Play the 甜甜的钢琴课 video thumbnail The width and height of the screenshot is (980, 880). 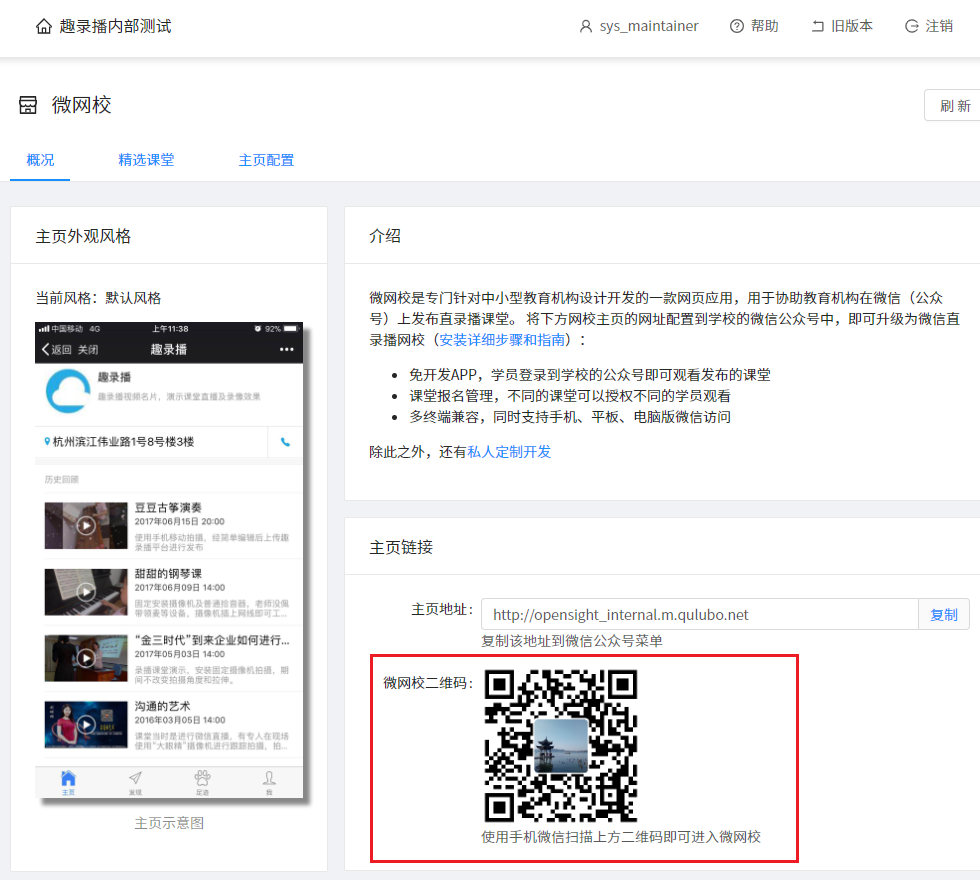pos(86,592)
